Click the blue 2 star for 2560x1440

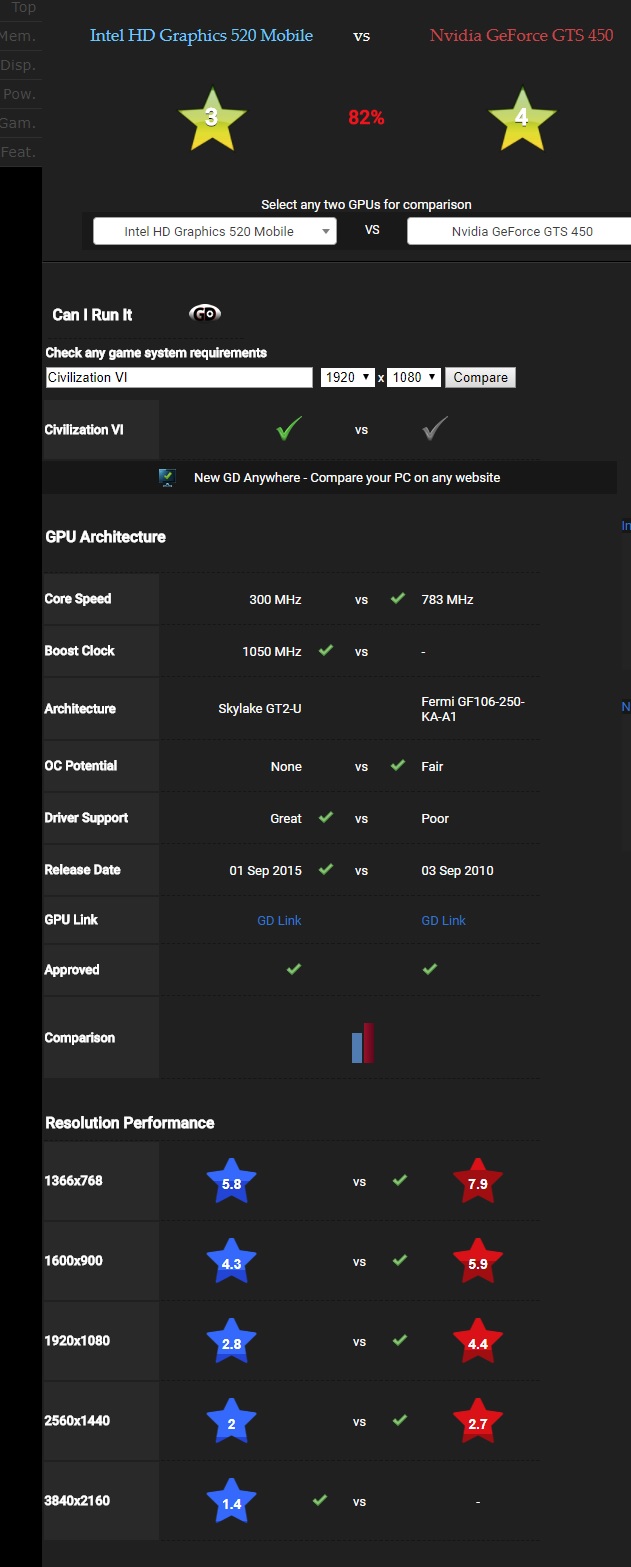[231, 1422]
